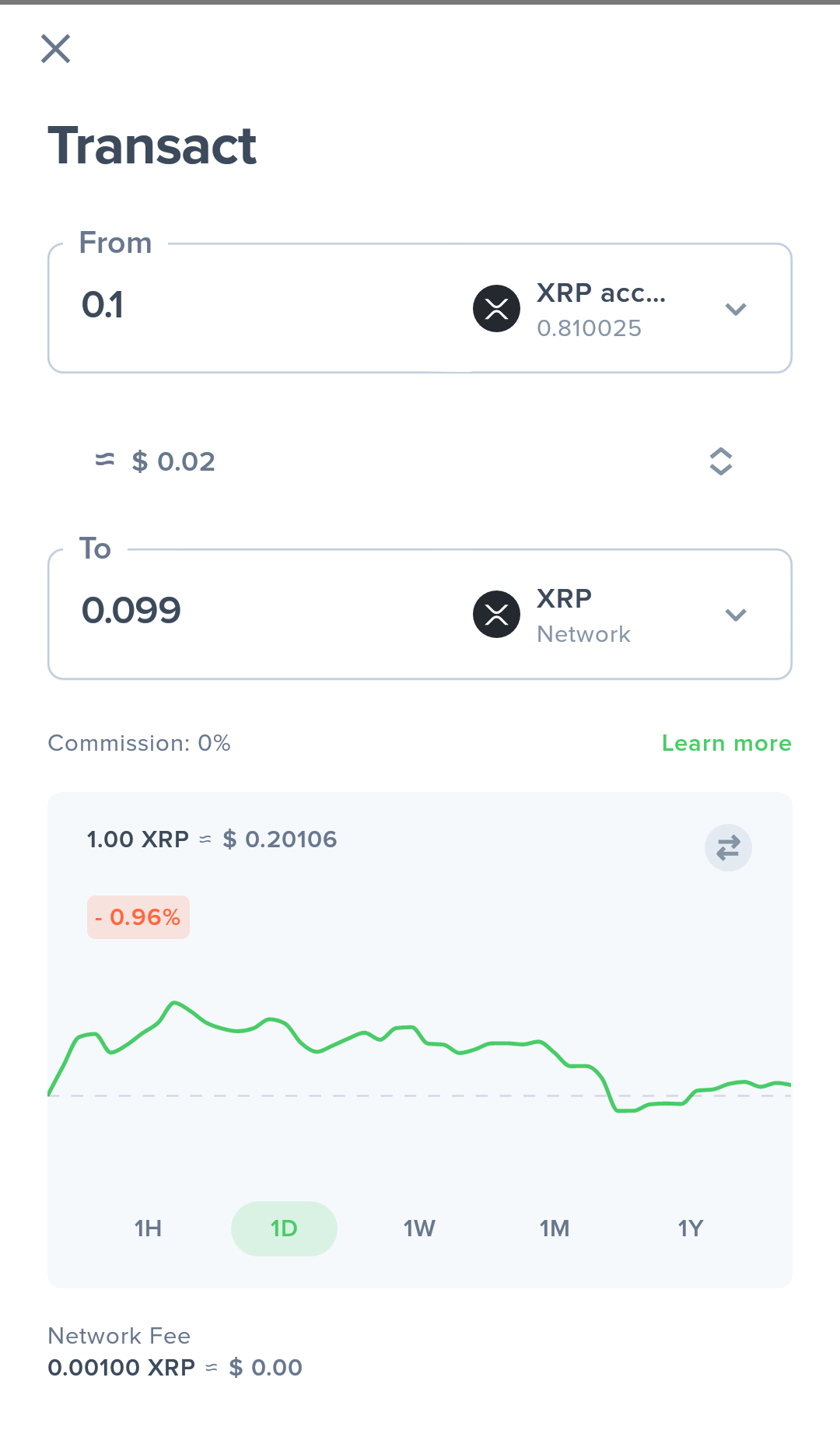Swap chart currency pair with arrows icon
Image resolution: width=840 pixels, height=1451 pixels.
[728, 847]
